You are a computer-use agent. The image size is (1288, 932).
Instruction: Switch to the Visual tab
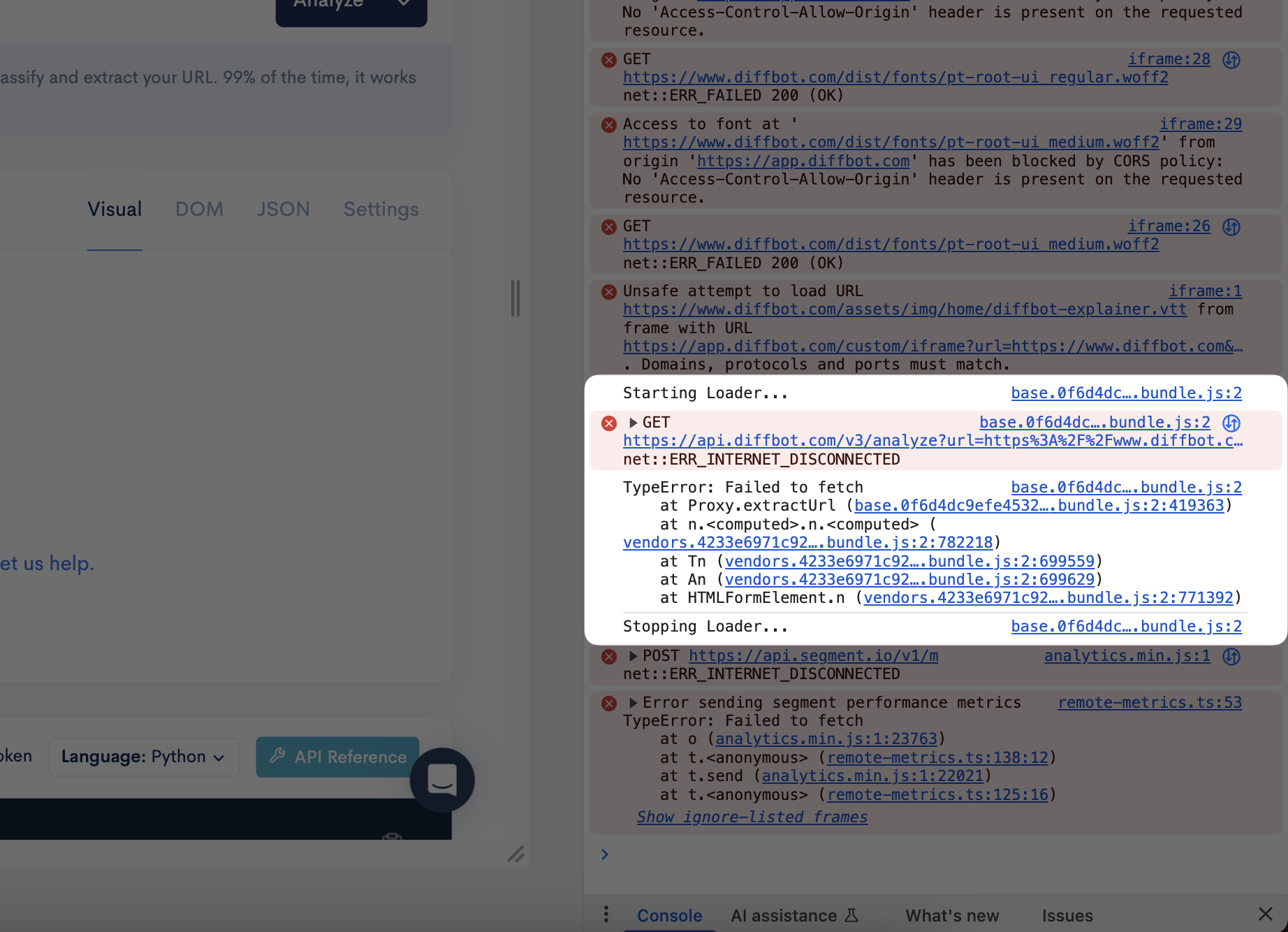point(115,210)
